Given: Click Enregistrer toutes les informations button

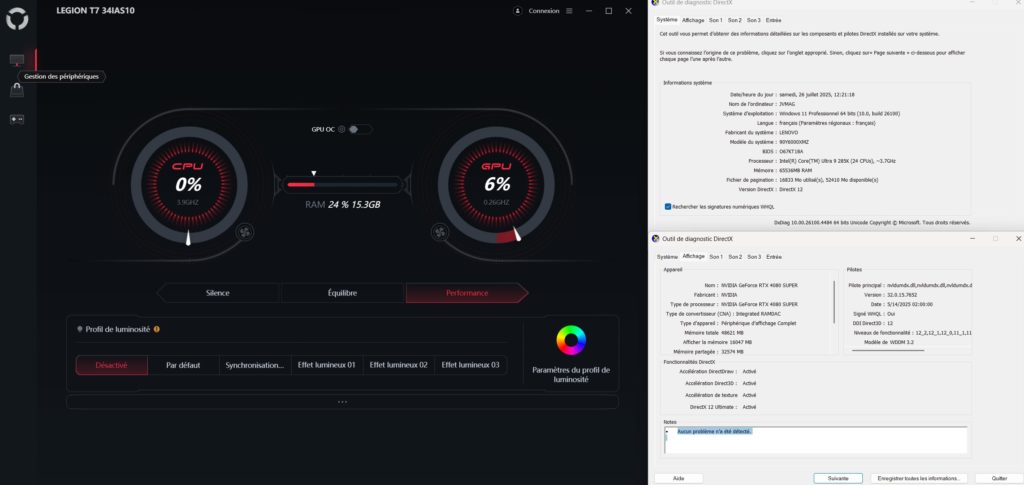Looking at the screenshot, I should click(x=919, y=478).
